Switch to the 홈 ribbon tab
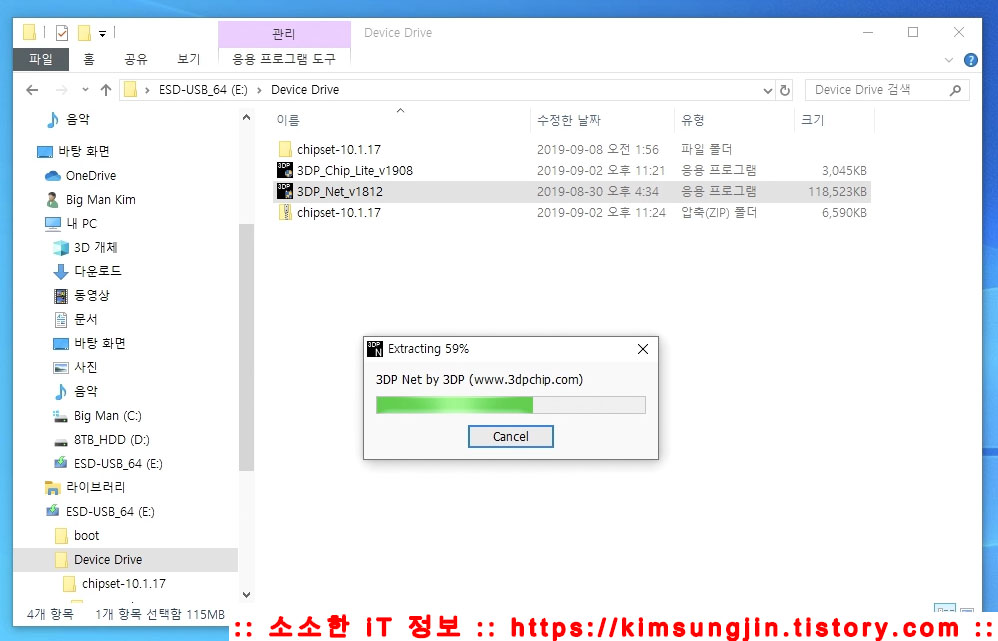 click(88, 59)
